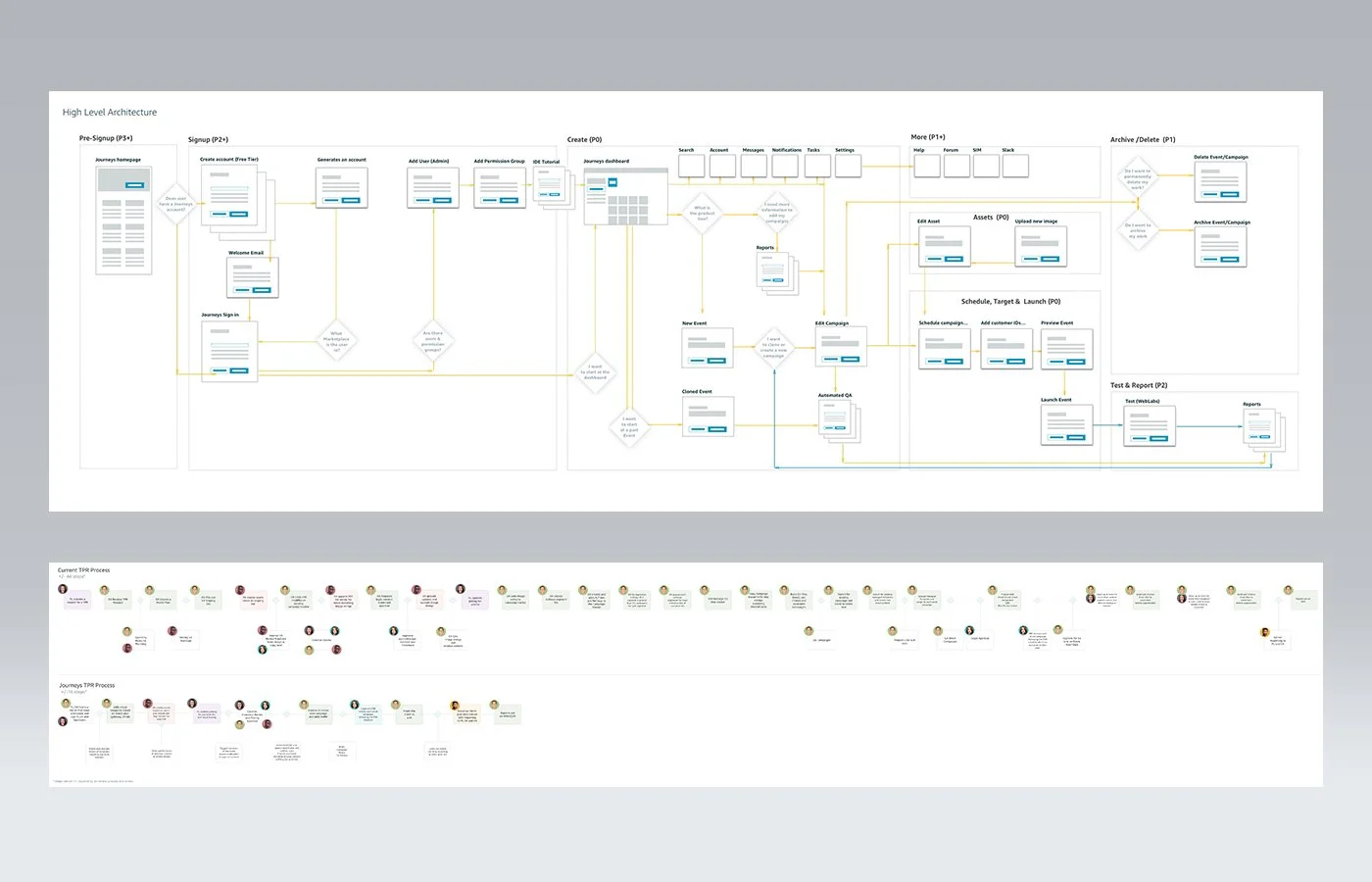The height and width of the screenshot is (882, 1372).
Task: Select the 'What is the product line?' diamond
Action: (702, 213)
